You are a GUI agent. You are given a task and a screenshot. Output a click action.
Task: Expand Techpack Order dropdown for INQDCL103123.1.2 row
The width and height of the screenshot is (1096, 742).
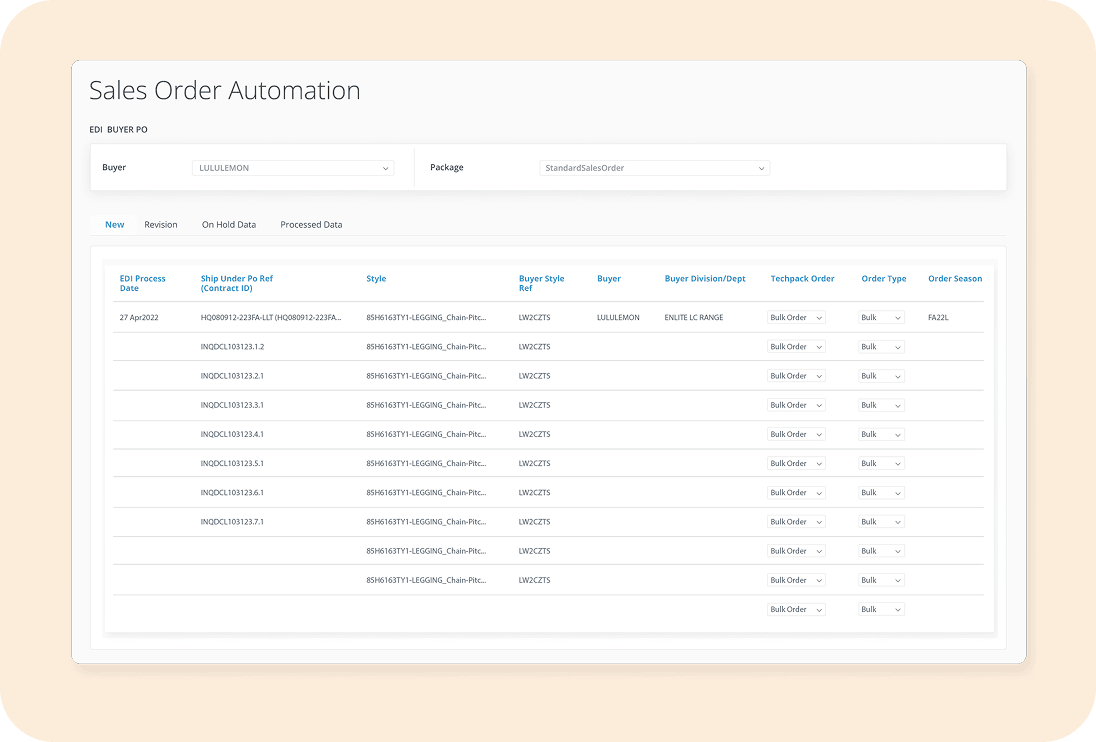pos(796,347)
